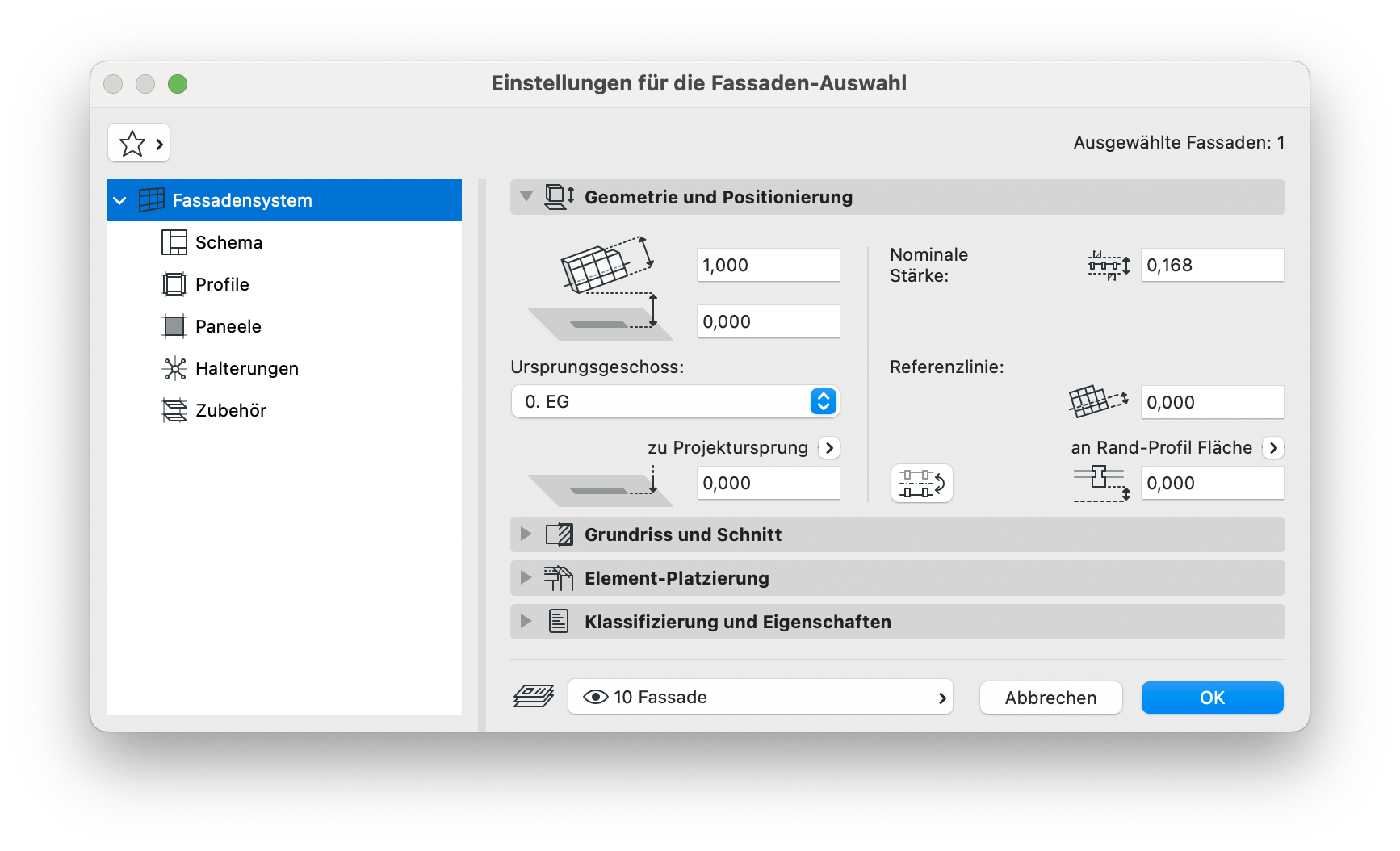Screen dimensions: 1400x851
Task: Click the nominal thickness icon
Action: 1109,265
